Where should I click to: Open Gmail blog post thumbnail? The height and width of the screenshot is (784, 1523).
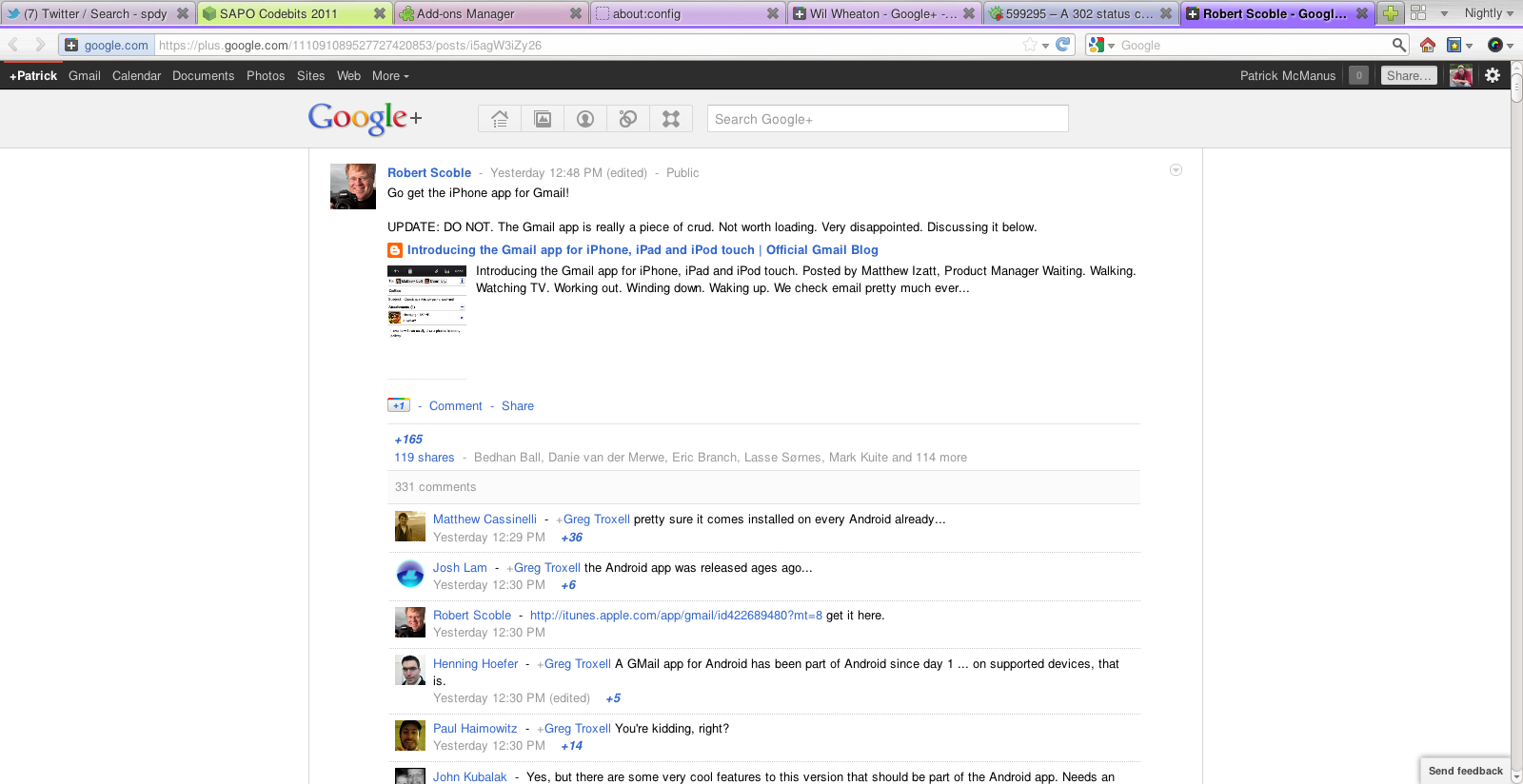click(x=426, y=302)
